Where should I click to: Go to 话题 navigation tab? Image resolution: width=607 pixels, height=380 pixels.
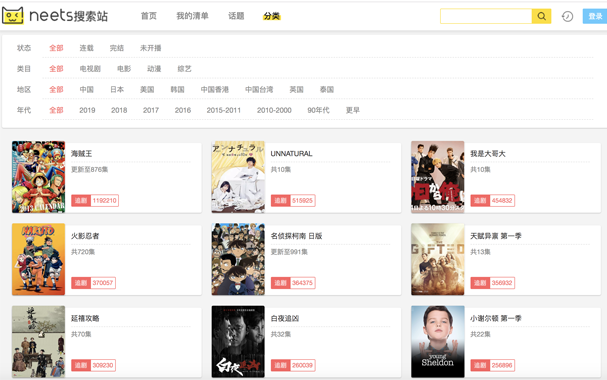click(236, 16)
